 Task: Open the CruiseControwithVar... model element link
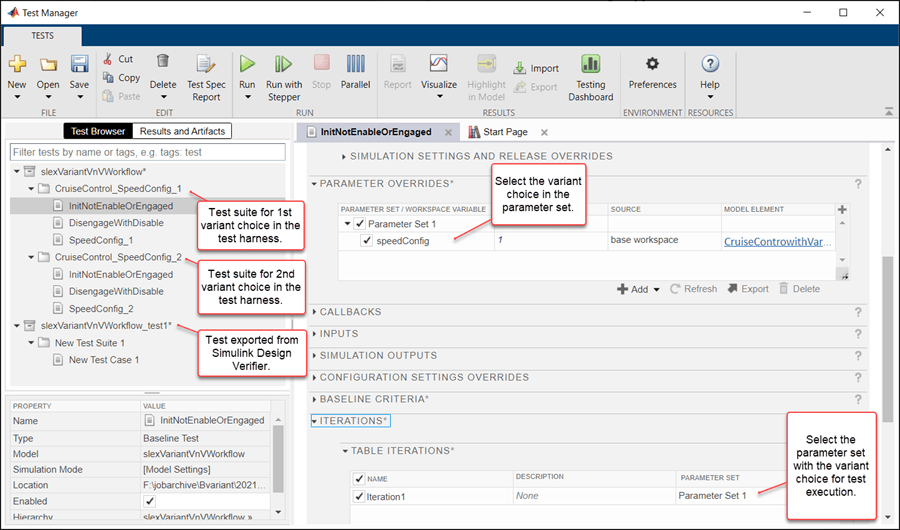(x=777, y=242)
